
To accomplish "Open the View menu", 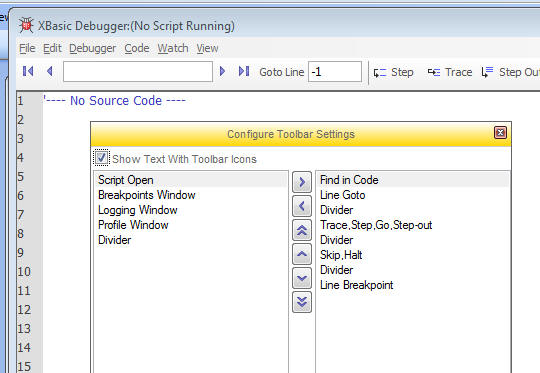I will [207, 48].
